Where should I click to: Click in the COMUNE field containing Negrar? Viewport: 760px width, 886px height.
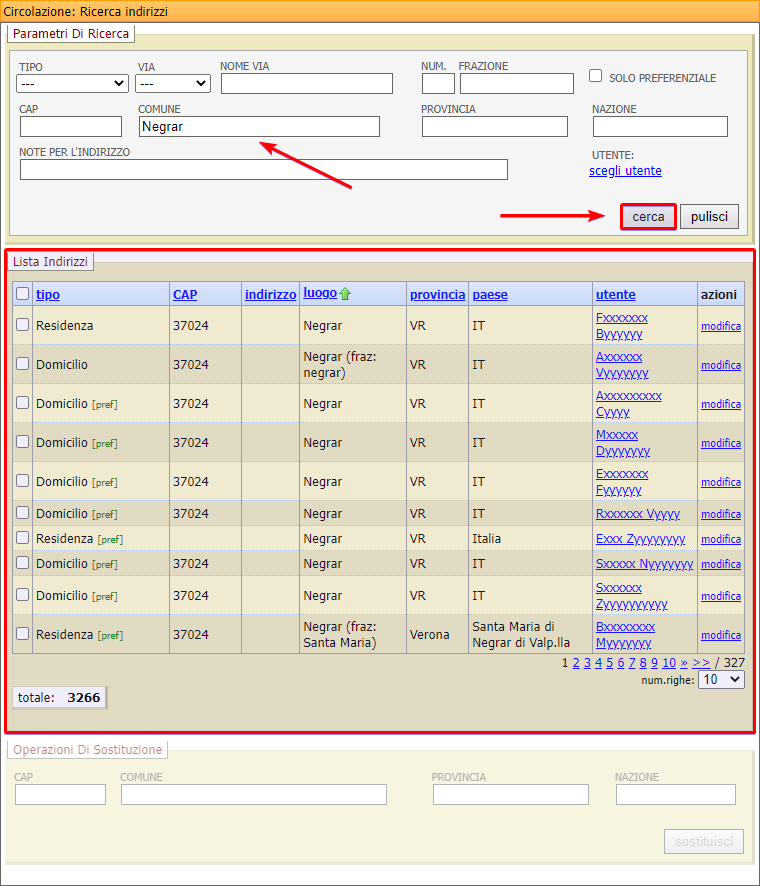pyautogui.click(x=259, y=126)
